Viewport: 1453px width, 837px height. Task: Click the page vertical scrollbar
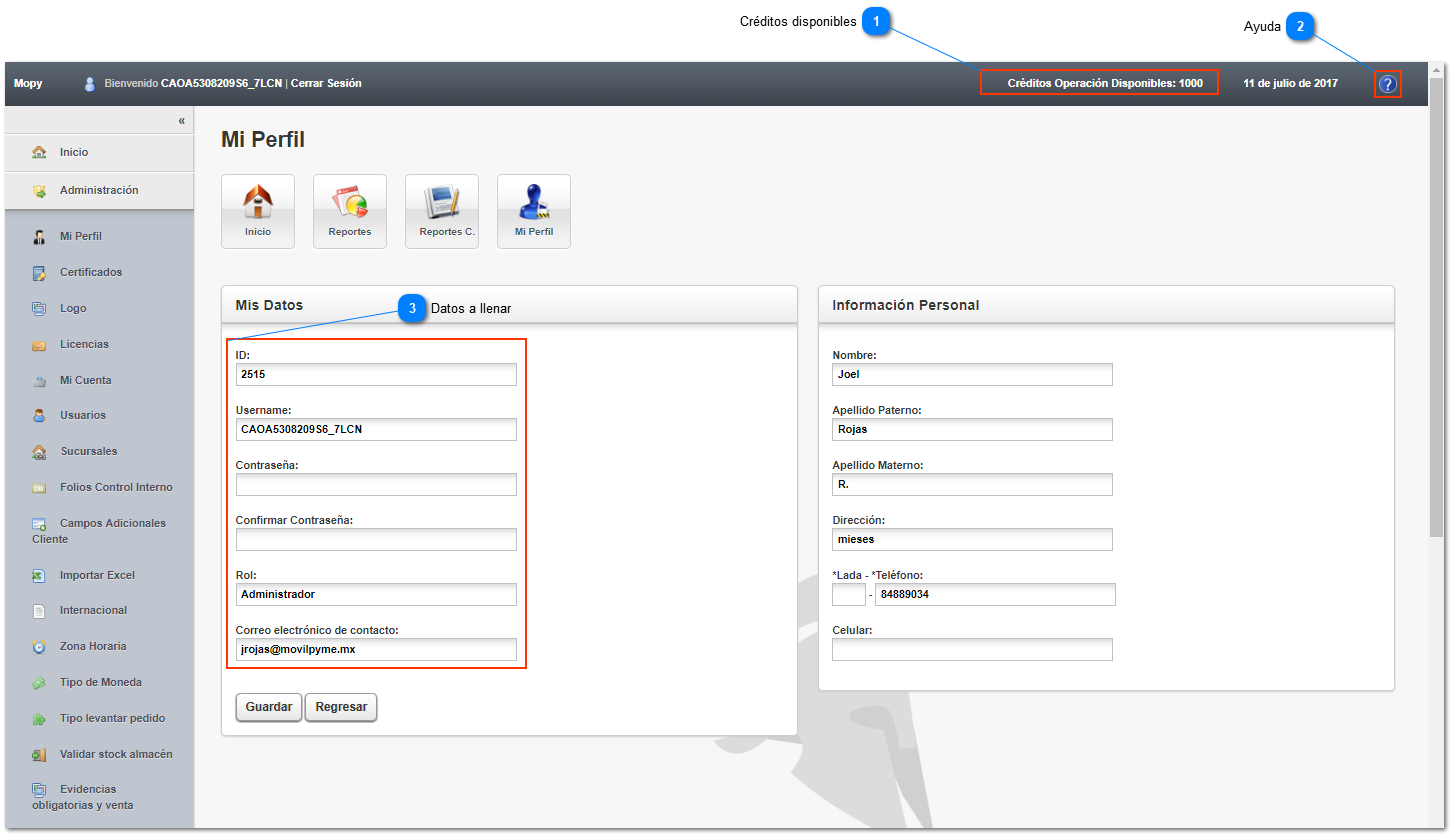(x=1437, y=310)
